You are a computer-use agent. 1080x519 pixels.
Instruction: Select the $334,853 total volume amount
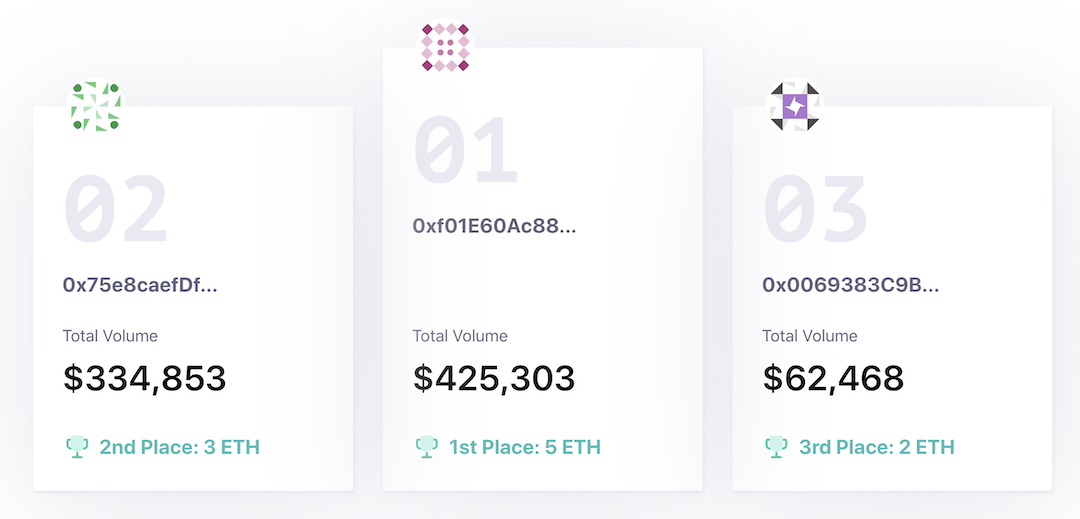[x=144, y=378]
